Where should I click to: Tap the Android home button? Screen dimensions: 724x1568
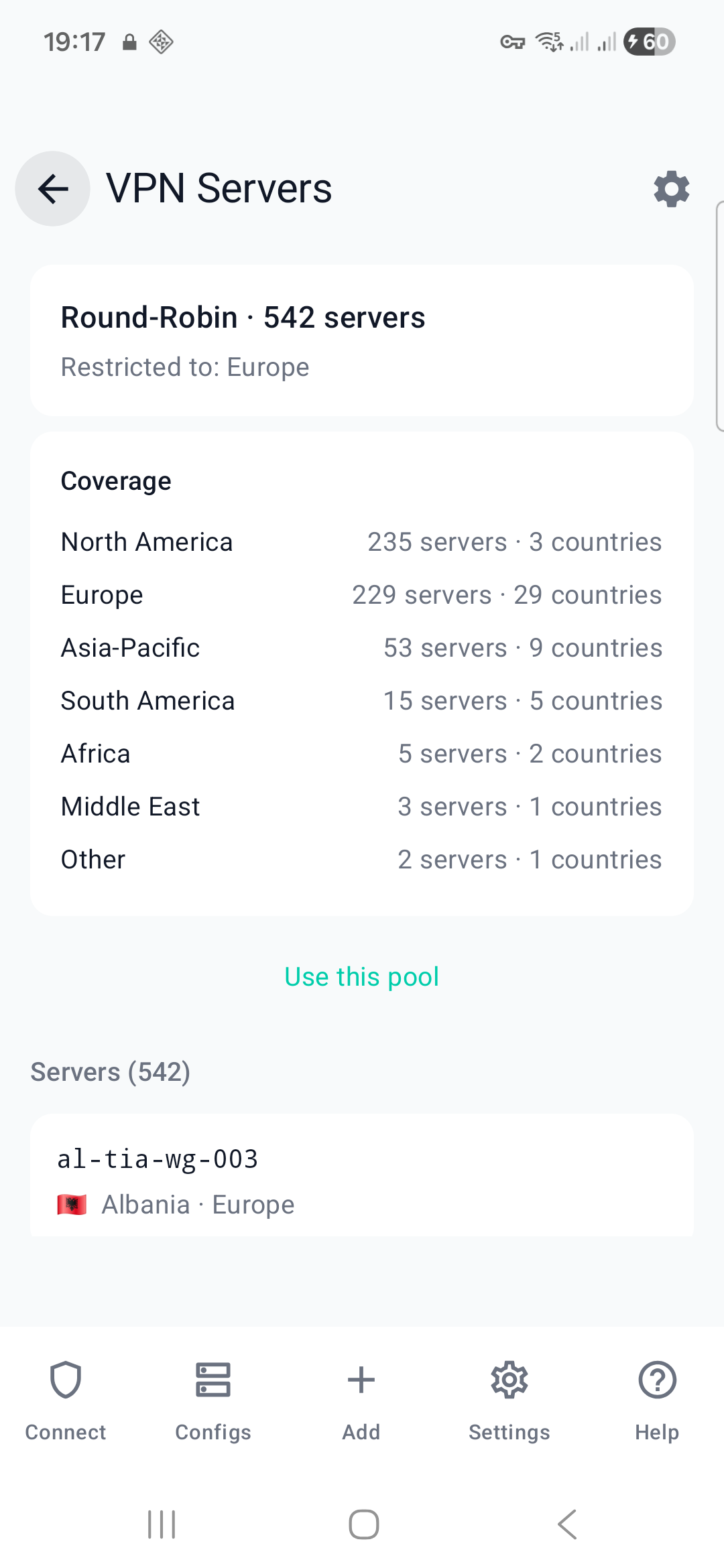364,1525
